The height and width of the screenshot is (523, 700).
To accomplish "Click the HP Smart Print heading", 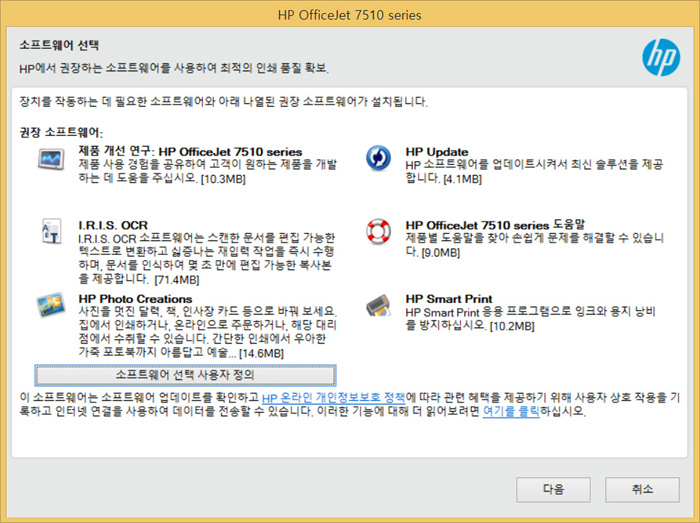I will pyautogui.click(x=448, y=298).
